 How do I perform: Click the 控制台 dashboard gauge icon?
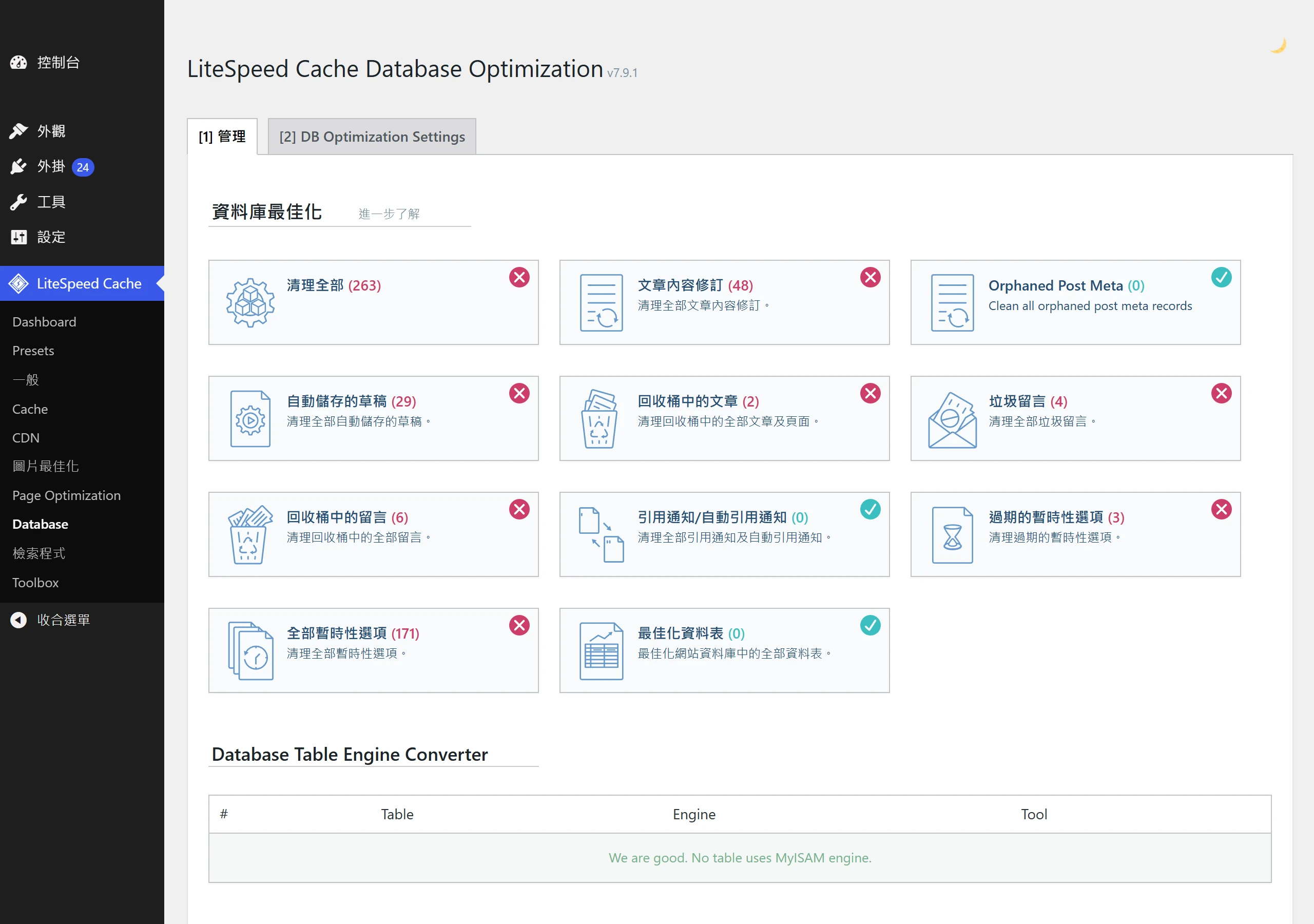[18, 63]
